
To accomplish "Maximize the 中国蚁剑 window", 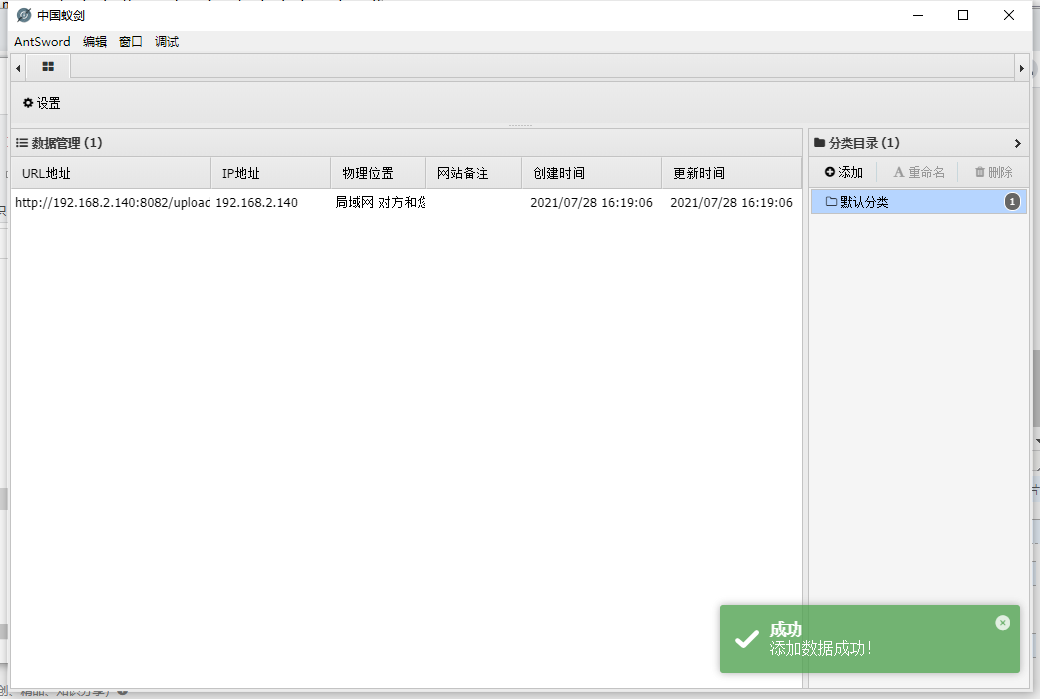I will (963, 15).
